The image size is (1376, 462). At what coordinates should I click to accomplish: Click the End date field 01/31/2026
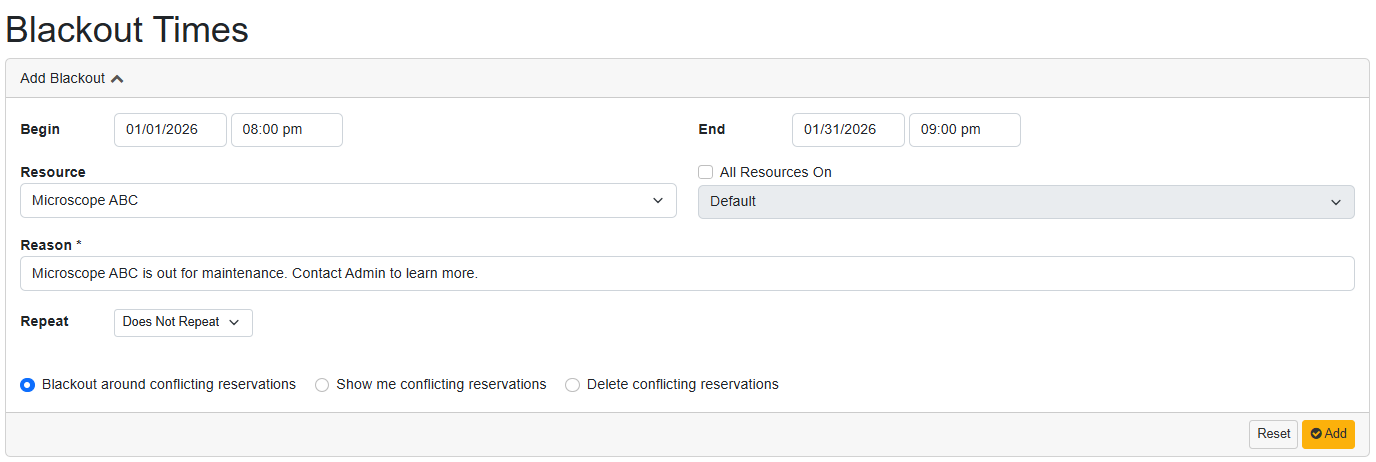(848, 130)
